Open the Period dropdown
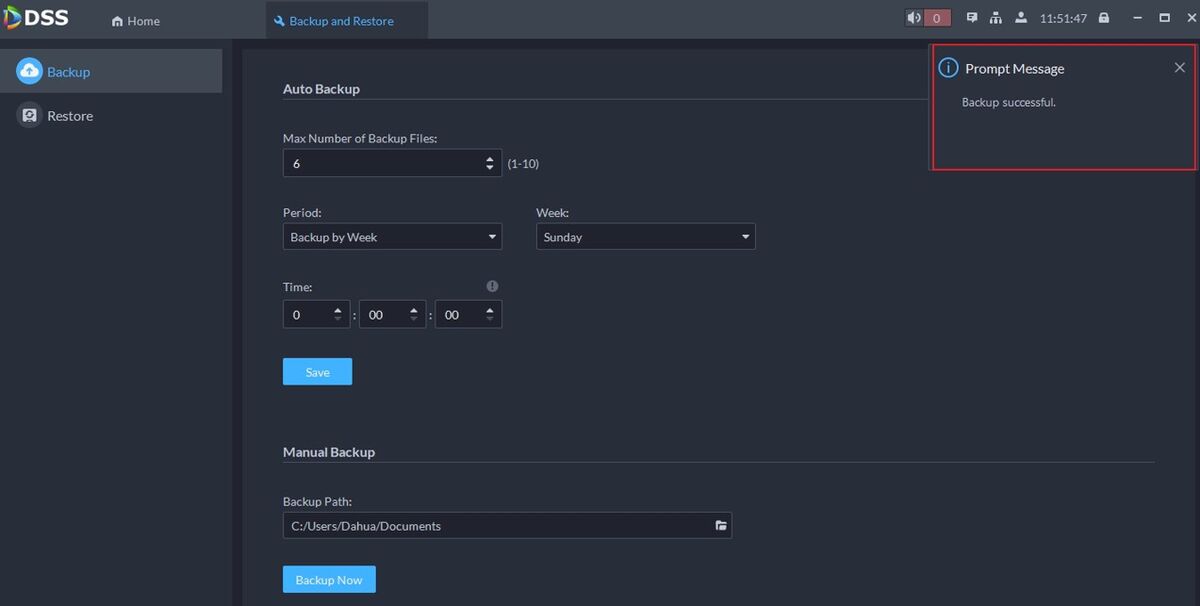The image size is (1200, 606). [392, 237]
